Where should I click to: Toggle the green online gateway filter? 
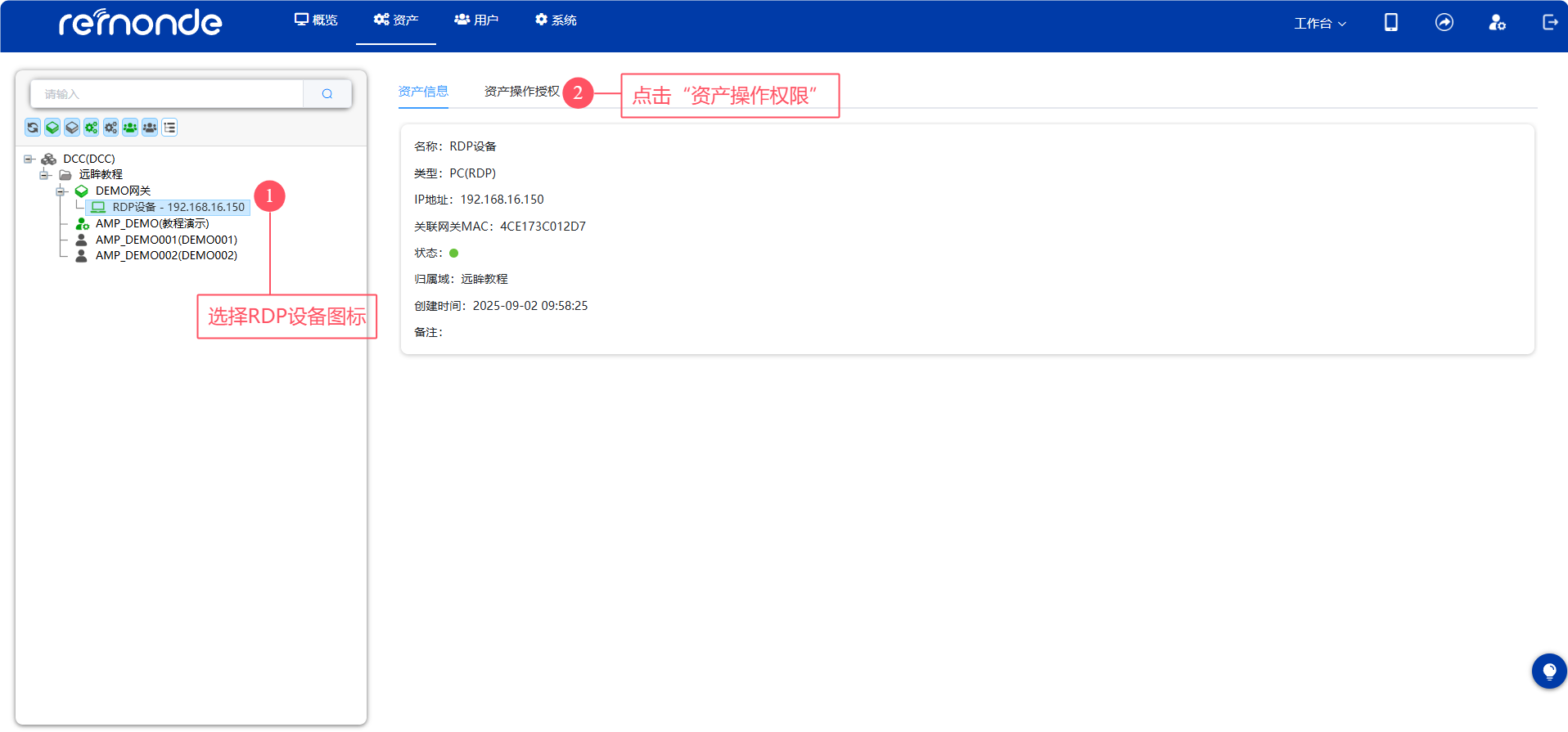click(x=52, y=128)
